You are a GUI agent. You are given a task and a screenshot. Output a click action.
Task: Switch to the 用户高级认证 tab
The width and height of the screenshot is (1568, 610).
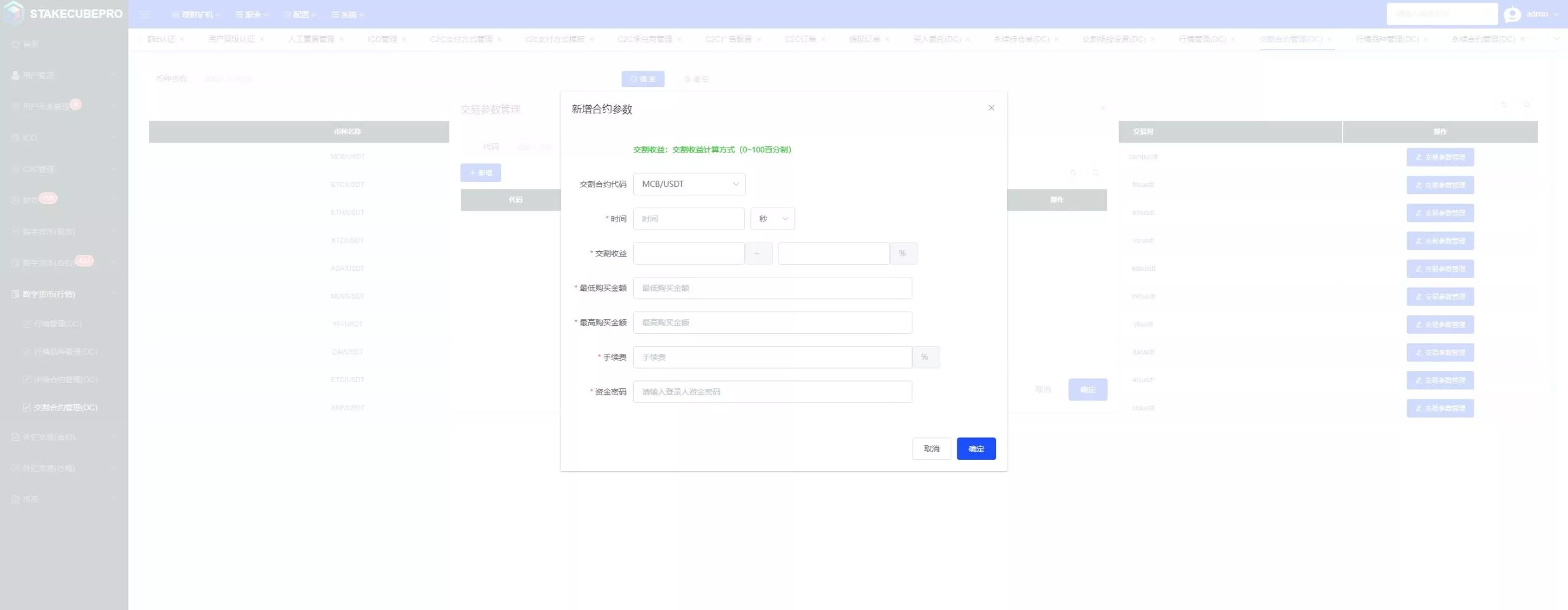click(x=231, y=39)
